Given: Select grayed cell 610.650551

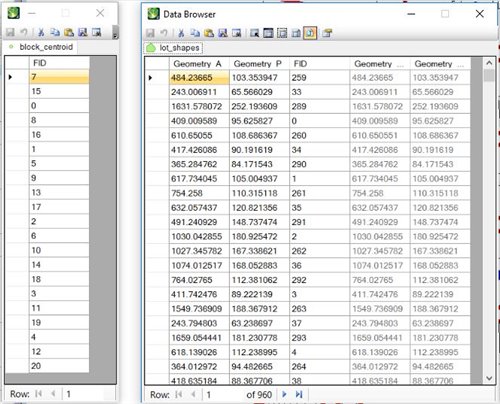Looking at the screenshot, I should click(380, 135).
